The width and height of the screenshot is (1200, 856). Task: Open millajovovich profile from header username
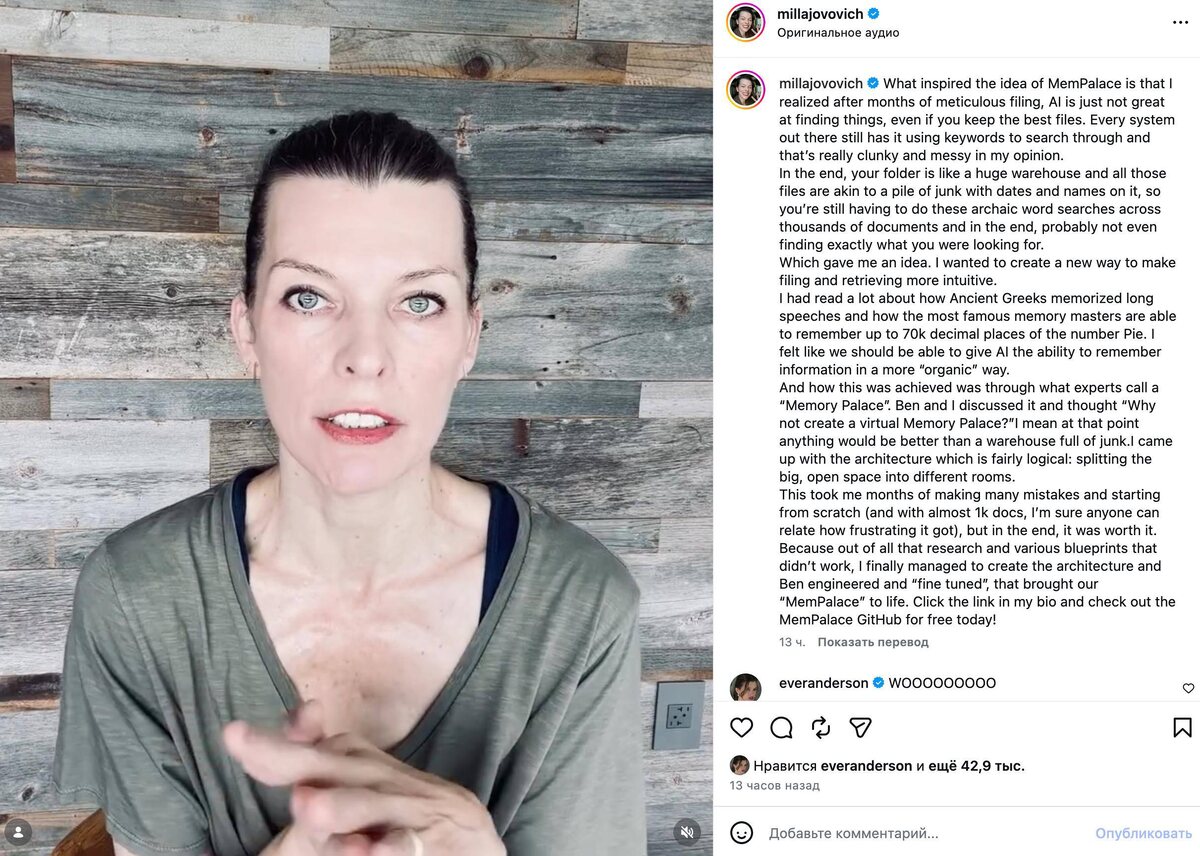pyautogui.click(x=820, y=13)
